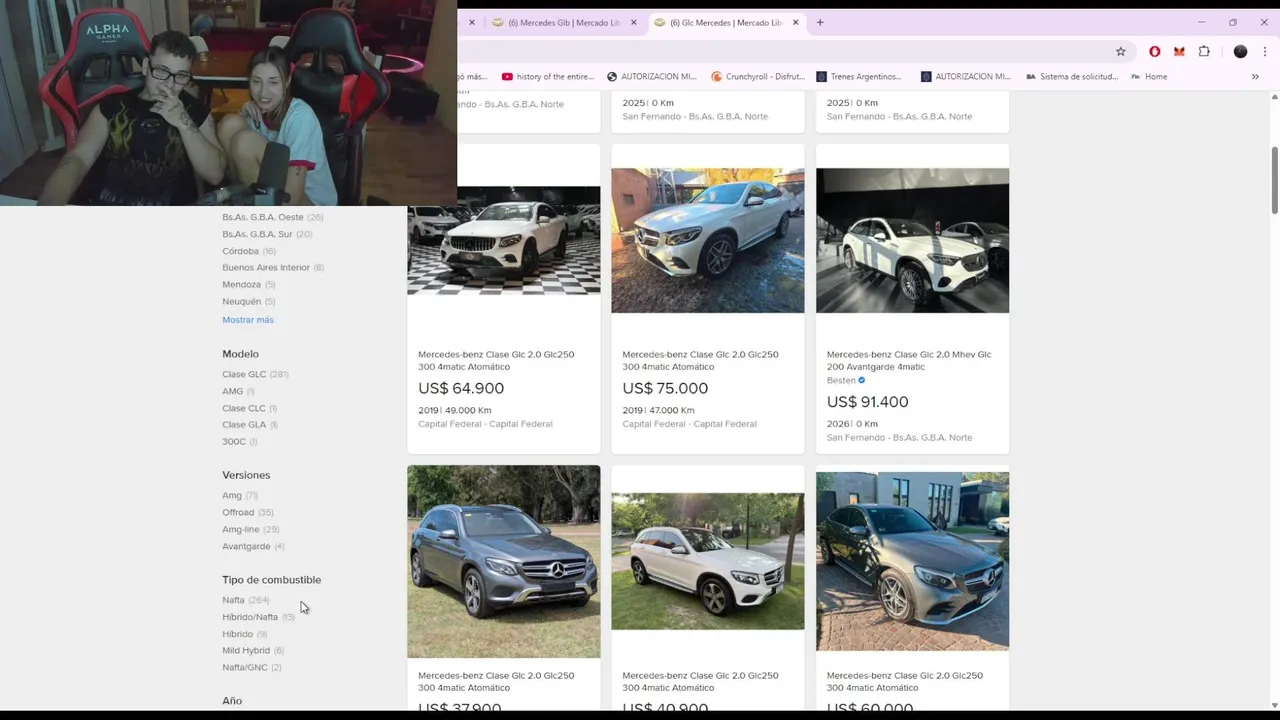Click the '2019 | 49.000 Km' detail
Screen dimensions: 1280x720
click(455, 410)
